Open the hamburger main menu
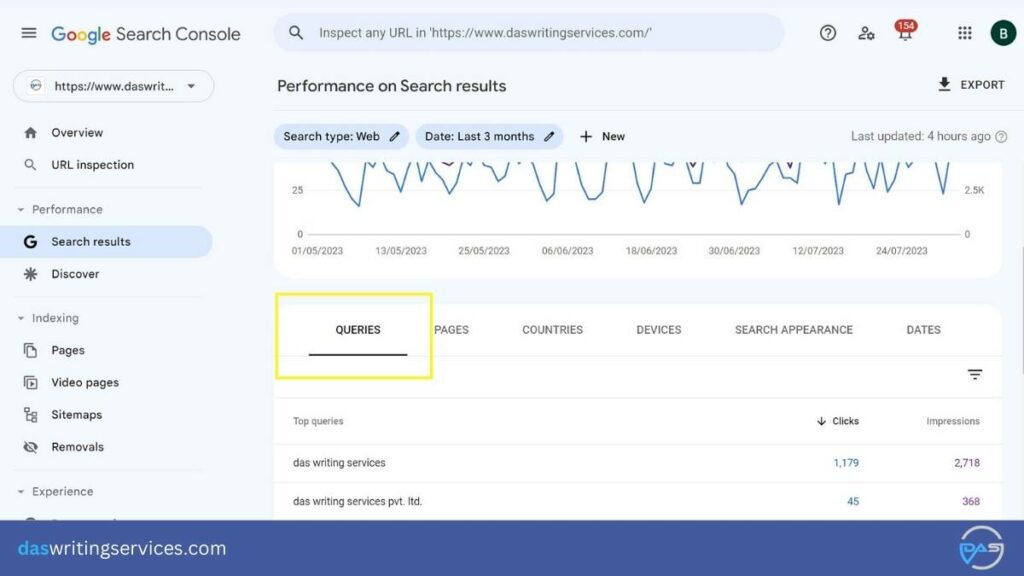1024x576 pixels. [29, 33]
